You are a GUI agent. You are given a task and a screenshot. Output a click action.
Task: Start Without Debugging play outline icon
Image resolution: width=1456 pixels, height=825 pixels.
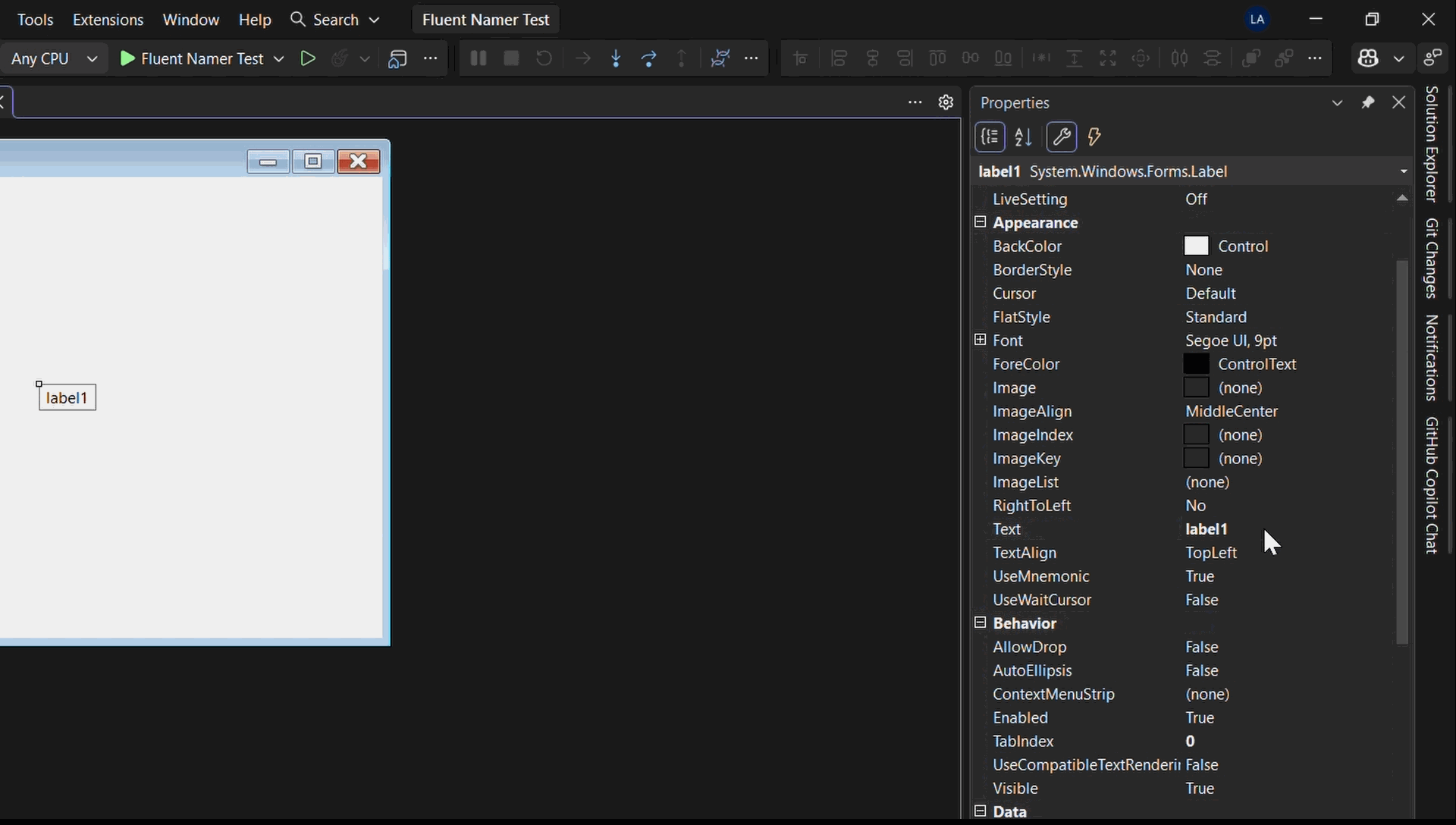[x=307, y=58]
